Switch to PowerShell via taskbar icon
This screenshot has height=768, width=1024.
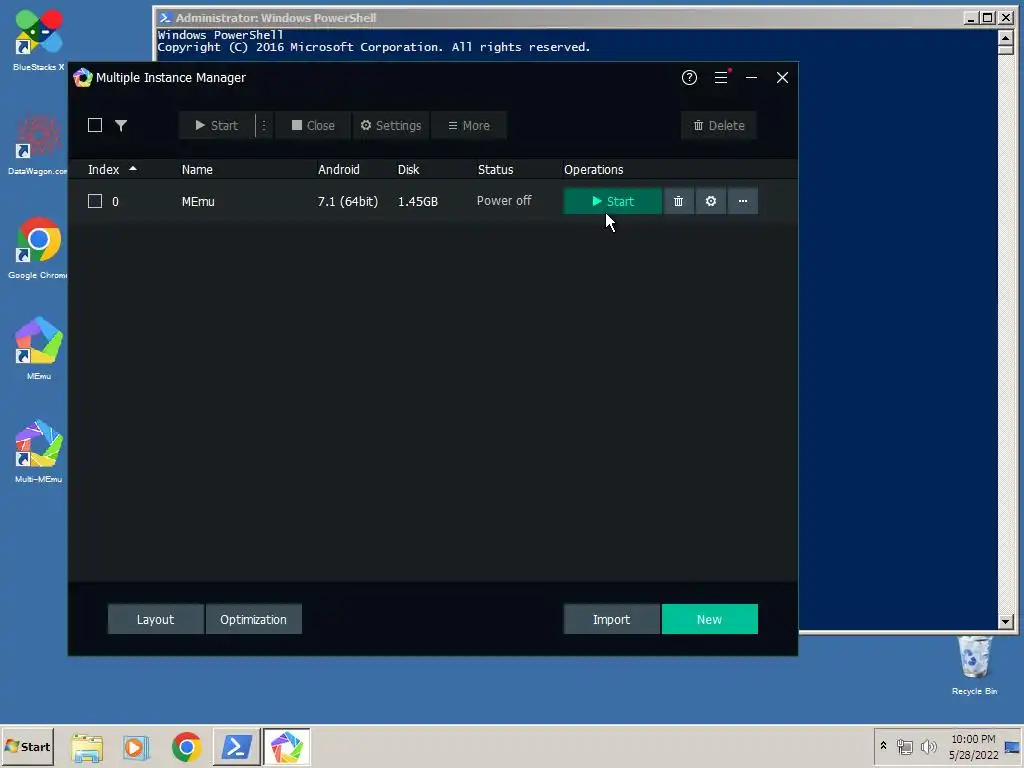pyautogui.click(x=236, y=747)
